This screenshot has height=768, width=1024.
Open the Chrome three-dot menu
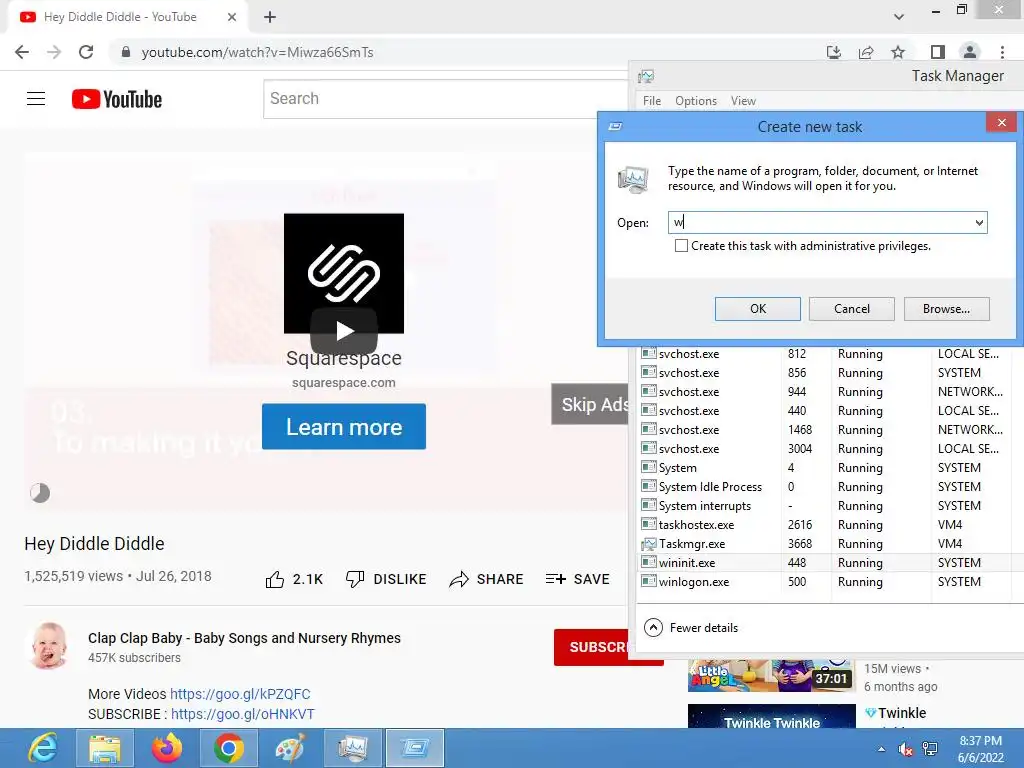[x=1002, y=52]
